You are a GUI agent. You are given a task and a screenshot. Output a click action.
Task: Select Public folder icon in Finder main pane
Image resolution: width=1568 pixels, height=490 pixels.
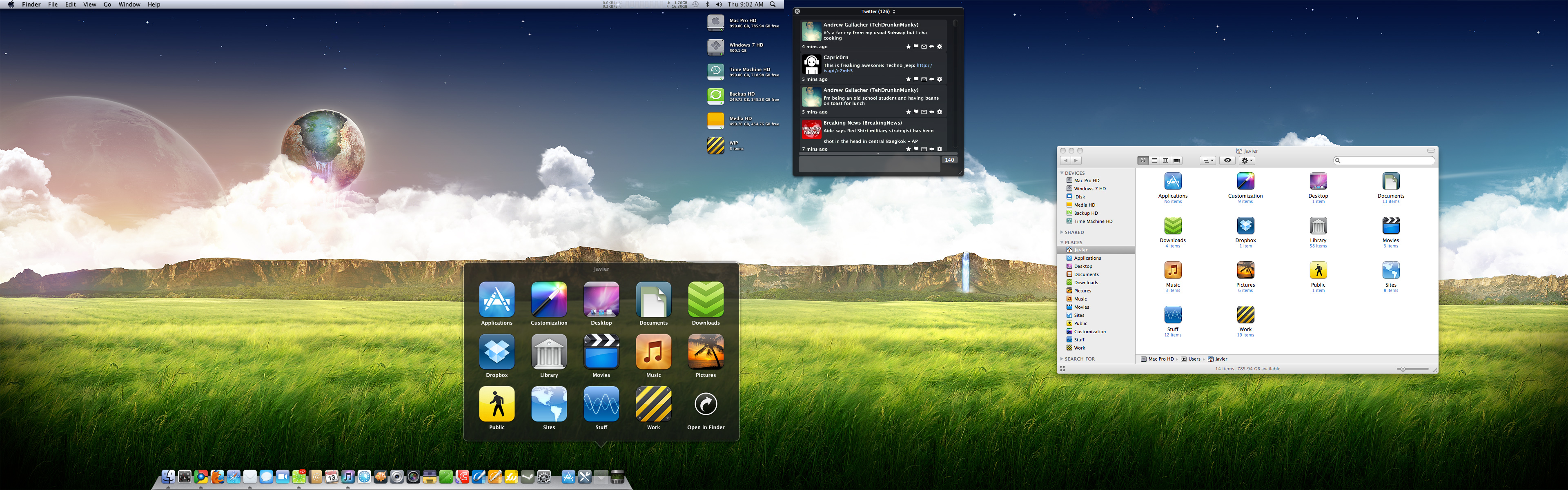pos(1319,270)
